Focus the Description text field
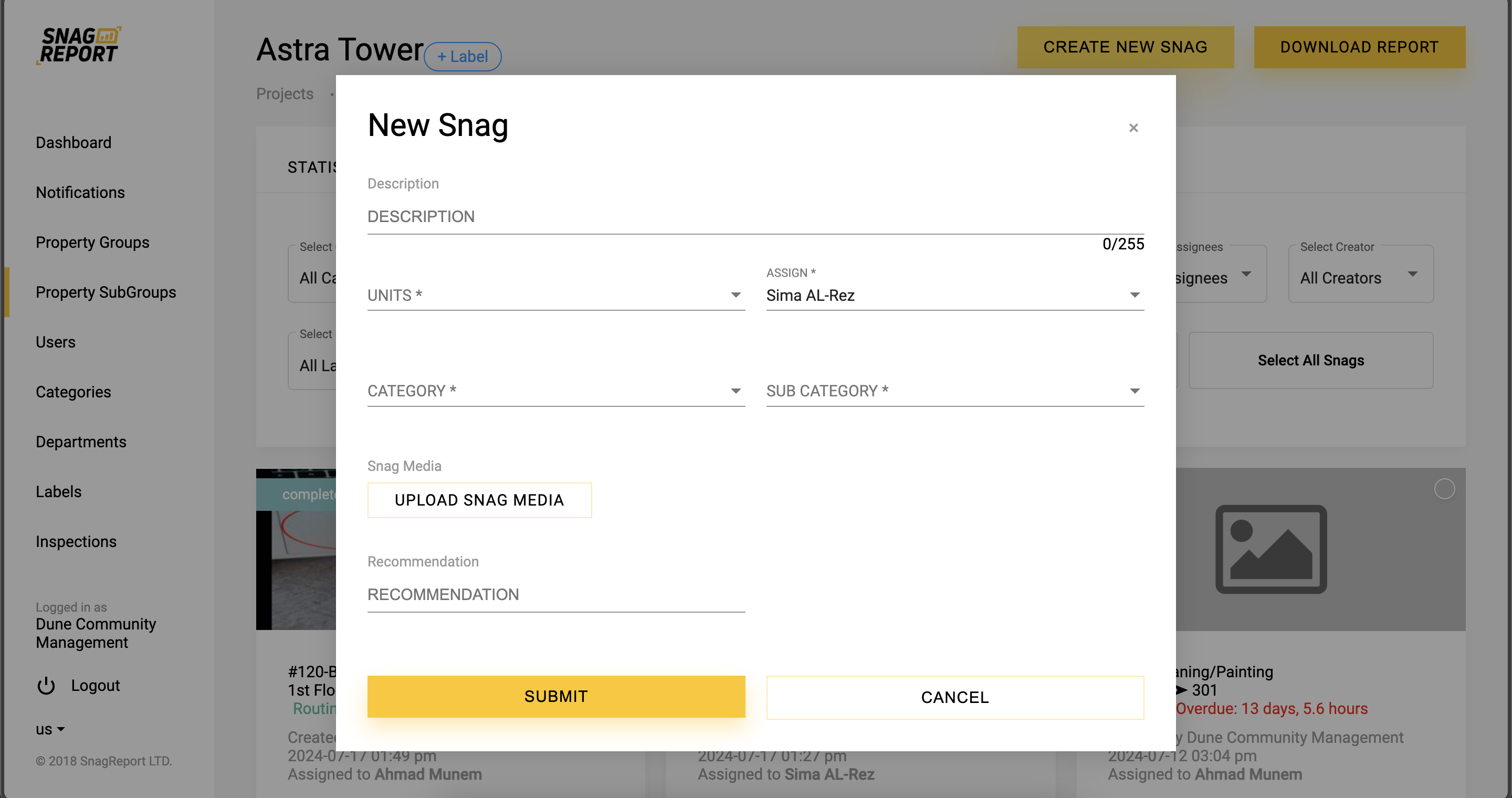Screen dimensions: 1512x798 (755, 216)
